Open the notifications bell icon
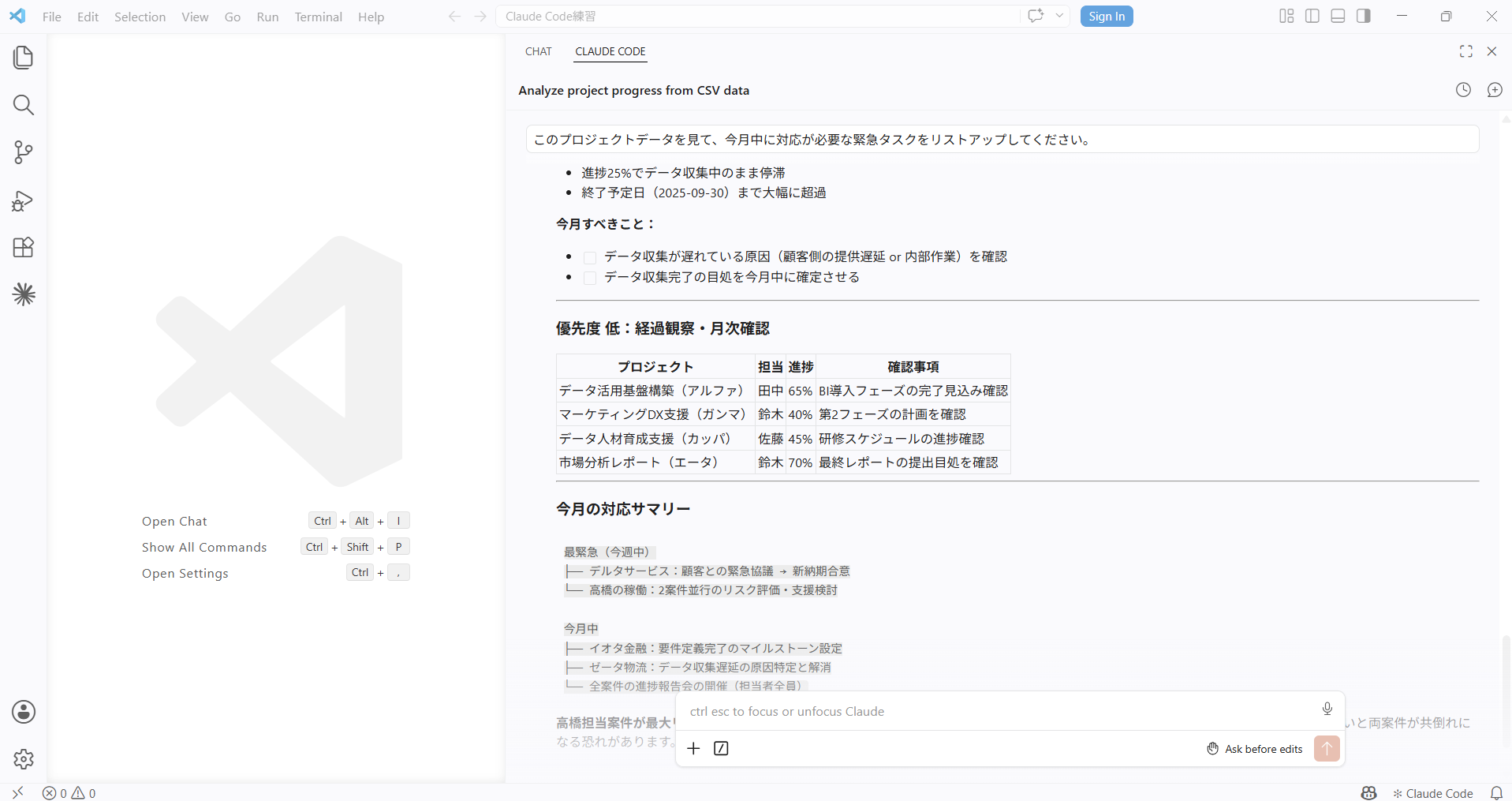This screenshot has height=801, width=1512. [x=1496, y=793]
